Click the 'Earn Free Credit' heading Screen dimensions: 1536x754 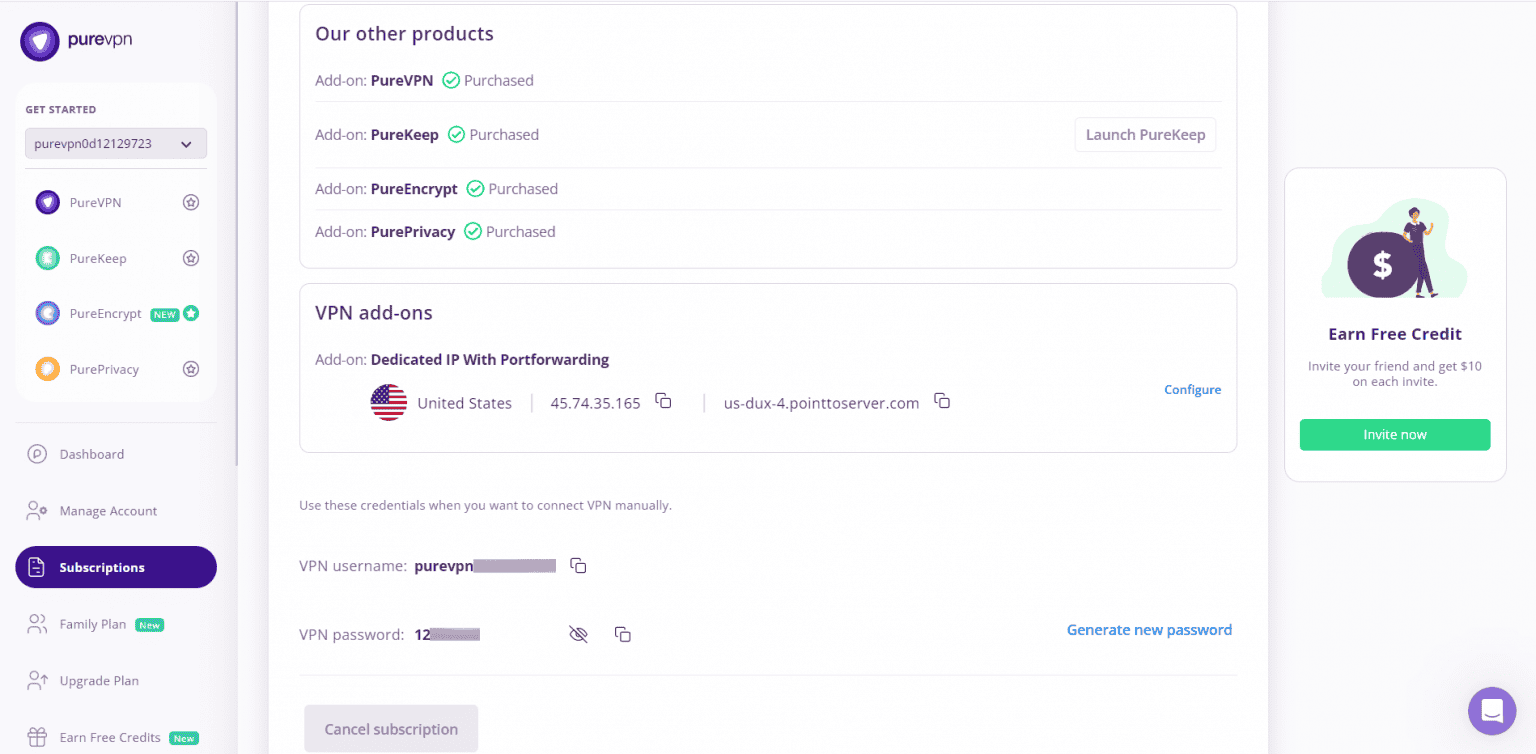tap(1395, 334)
